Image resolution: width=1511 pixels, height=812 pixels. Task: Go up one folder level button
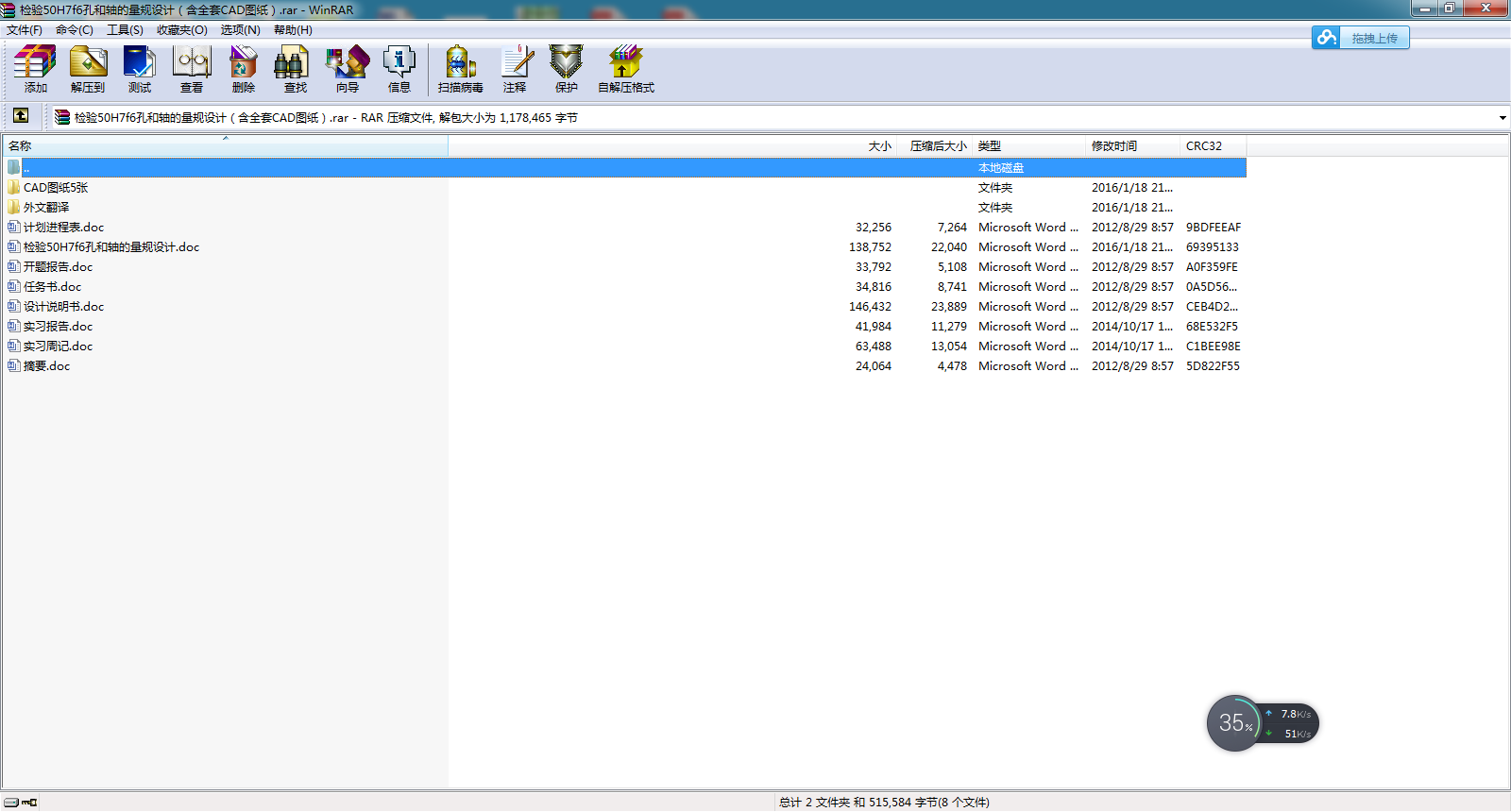coord(21,116)
